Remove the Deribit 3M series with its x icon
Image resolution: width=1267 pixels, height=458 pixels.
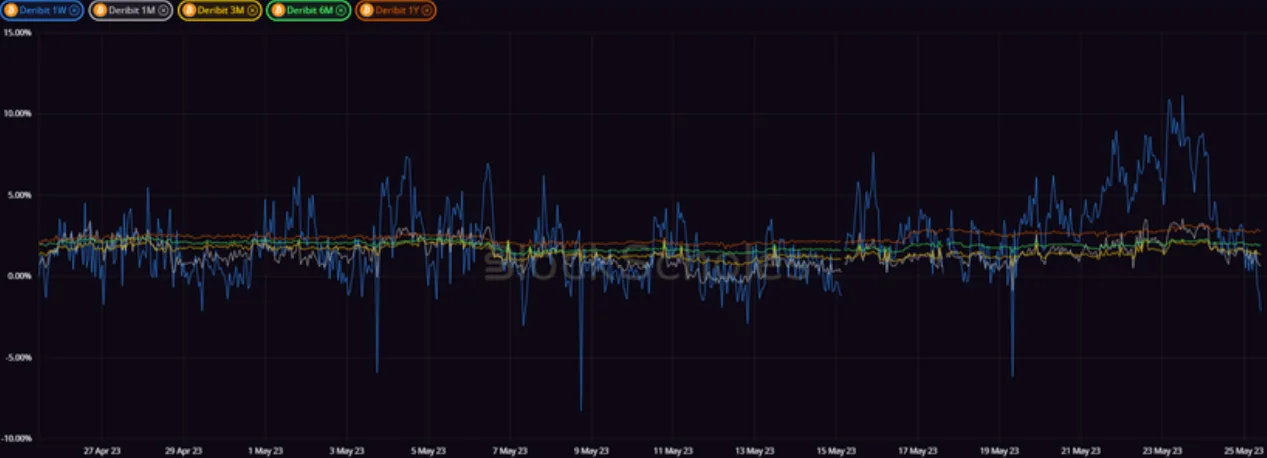pyautogui.click(x=253, y=11)
